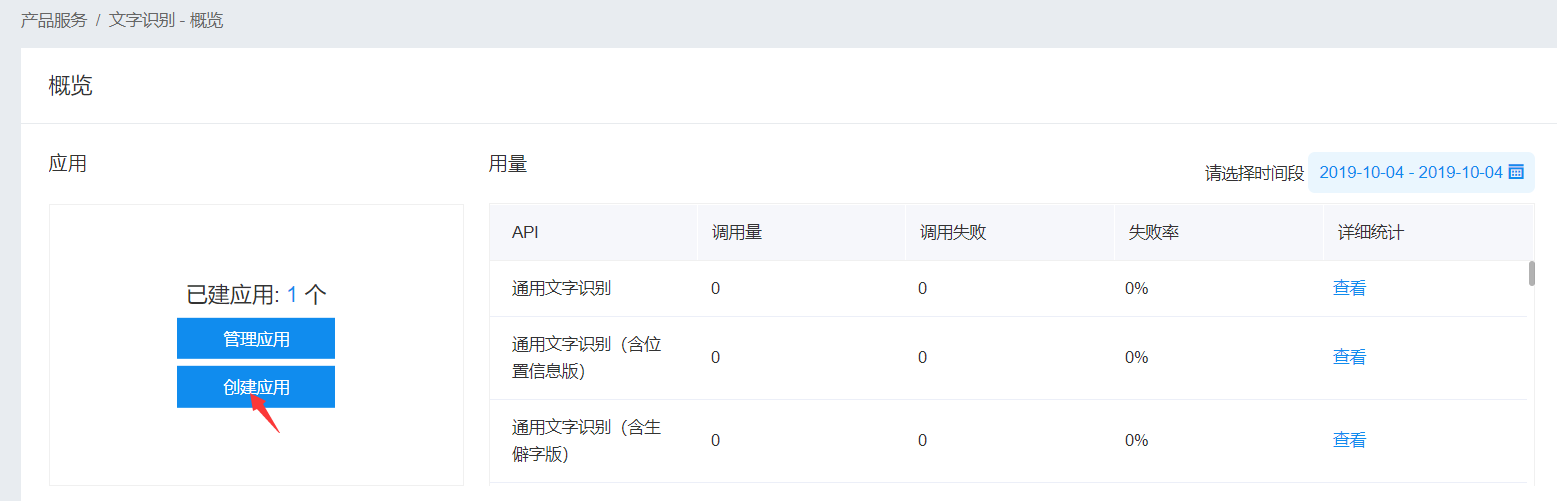Click the 概览 page title
The image size is (1557, 501).
pos(70,86)
